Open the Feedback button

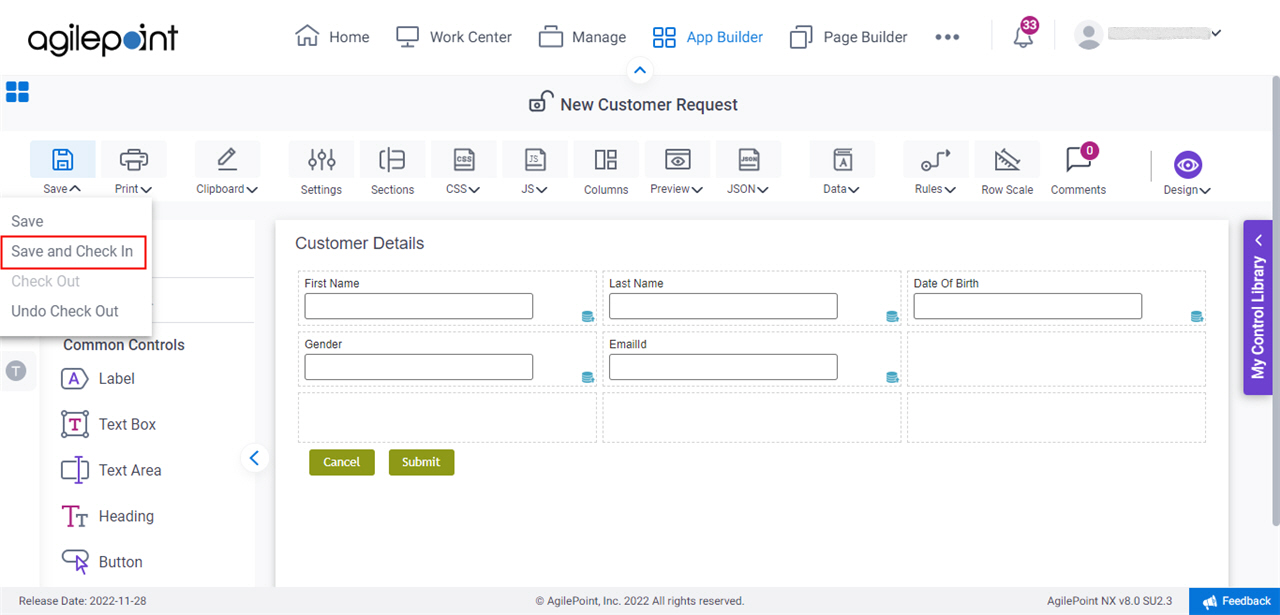[1234, 601]
